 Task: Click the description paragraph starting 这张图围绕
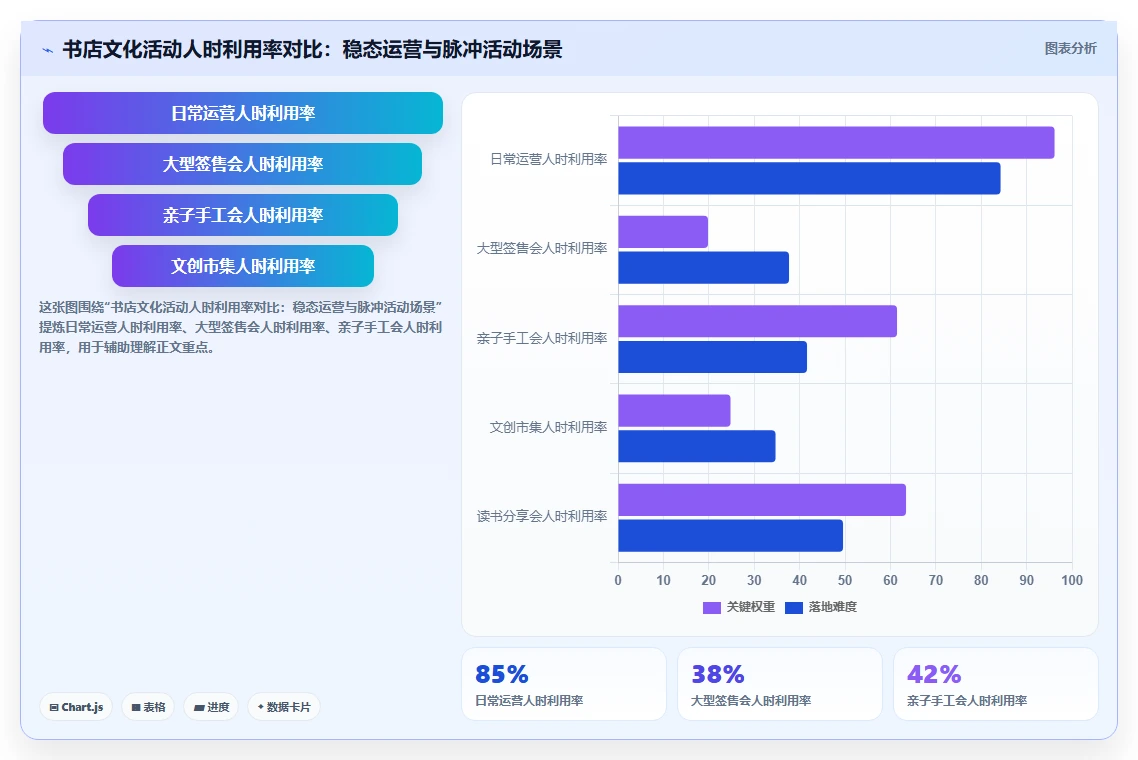(240, 327)
